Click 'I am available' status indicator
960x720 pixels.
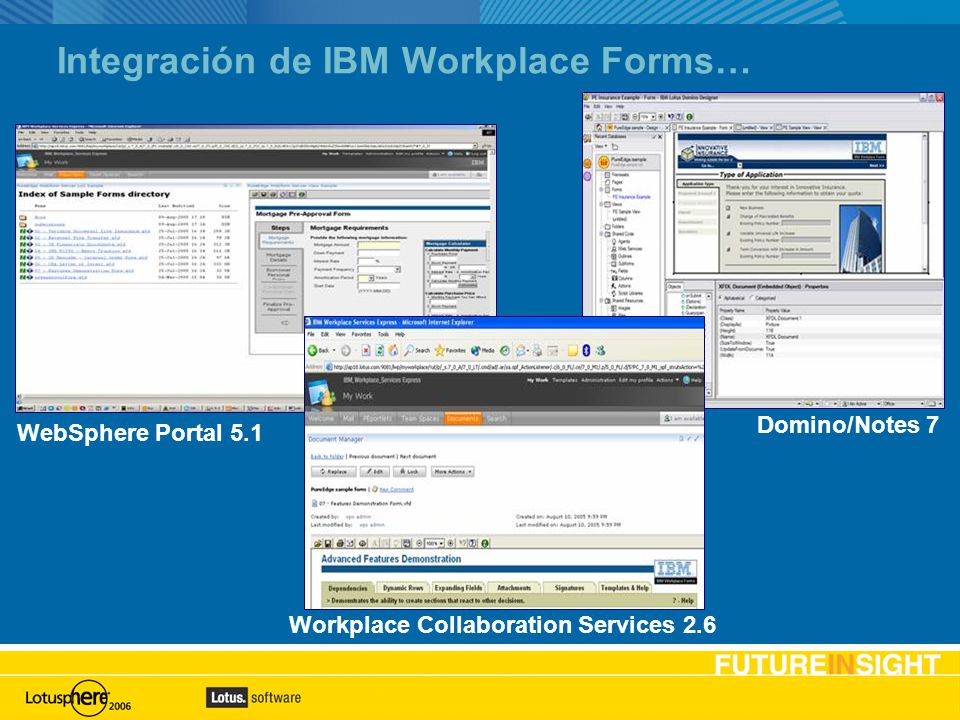683,419
